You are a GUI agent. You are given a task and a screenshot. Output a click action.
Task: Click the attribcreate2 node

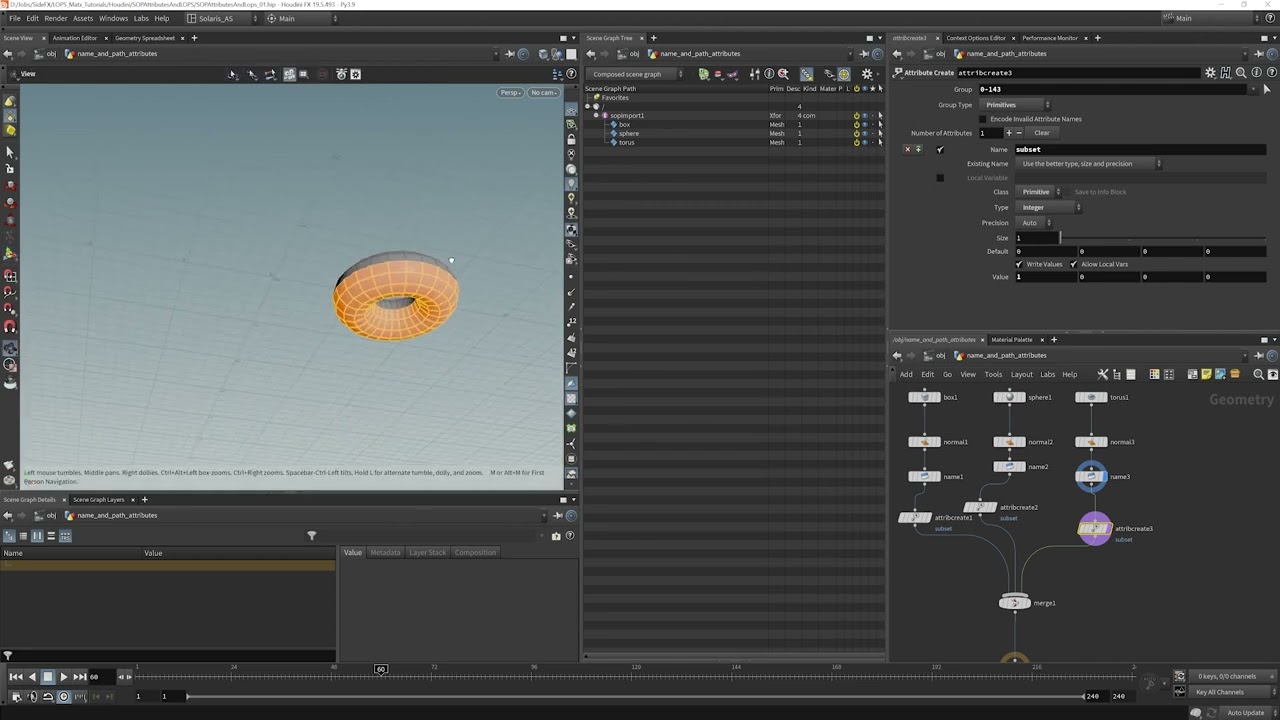(x=980, y=508)
